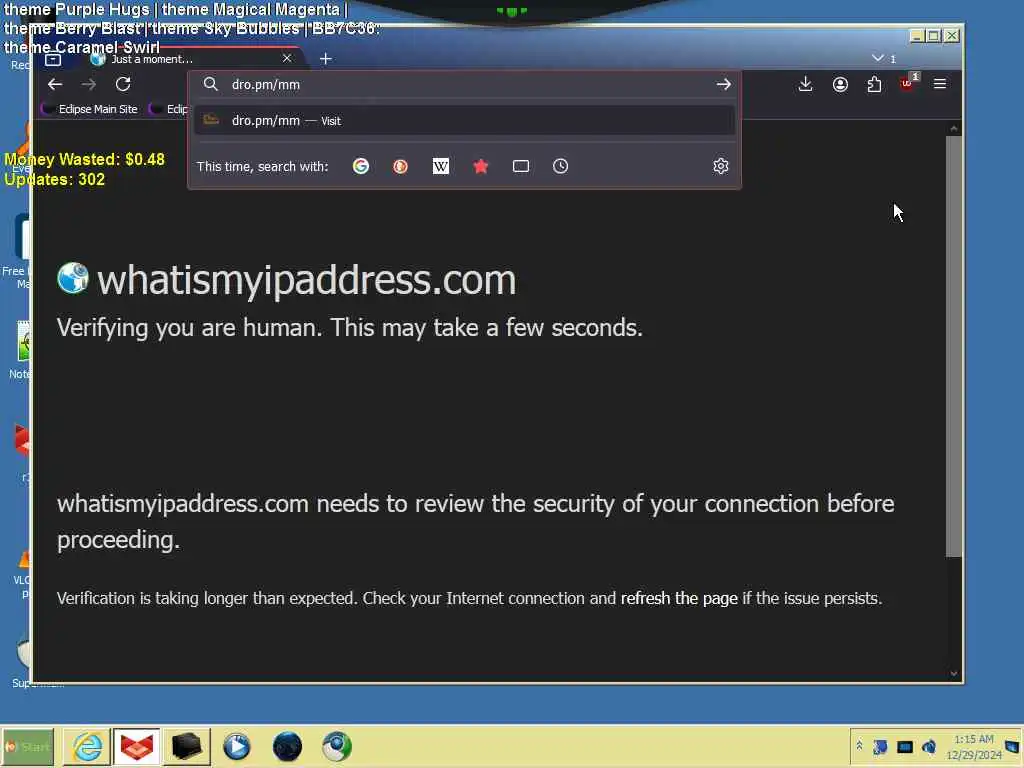Viewport: 1024px width, 768px height.
Task: Click the address bar containing dro.pm/mm
Action: (465, 84)
